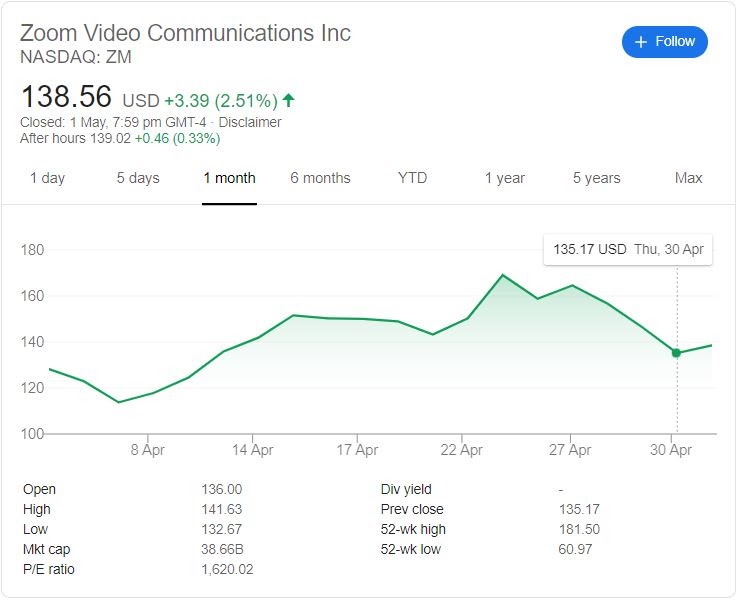Click the plus icon on Follow
Viewport: 743px width, 606px height.
point(641,42)
